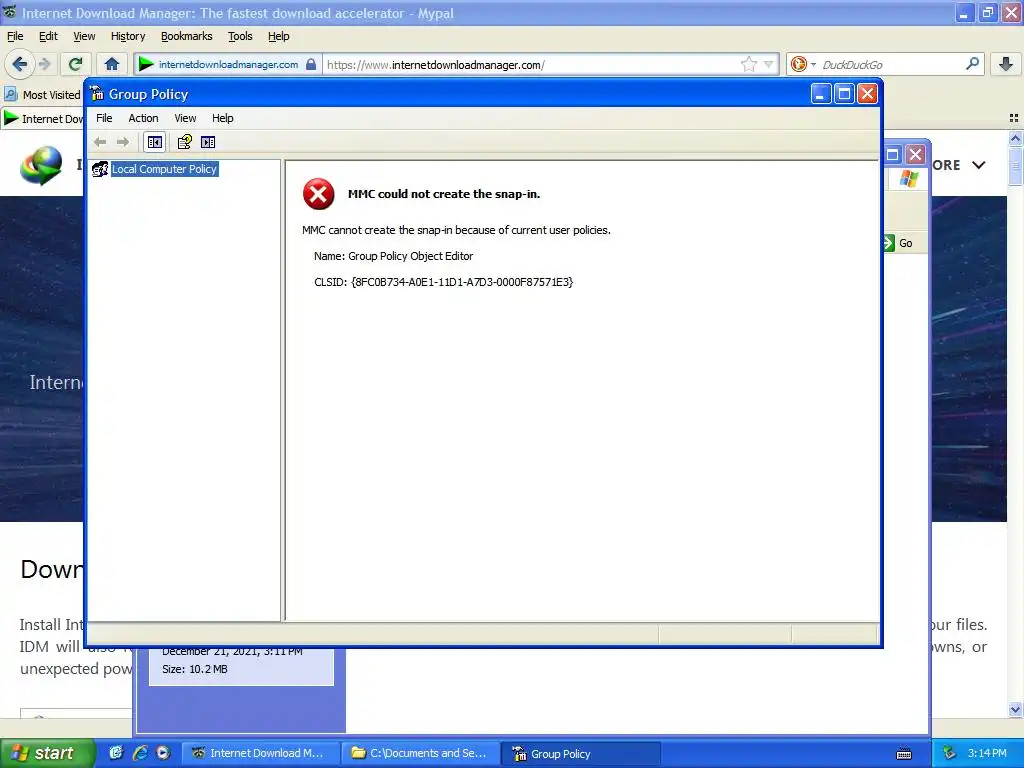Screen dimensions: 1024x768
Task: Click the browser Back button
Action: pyautogui.click(x=20, y=64)
